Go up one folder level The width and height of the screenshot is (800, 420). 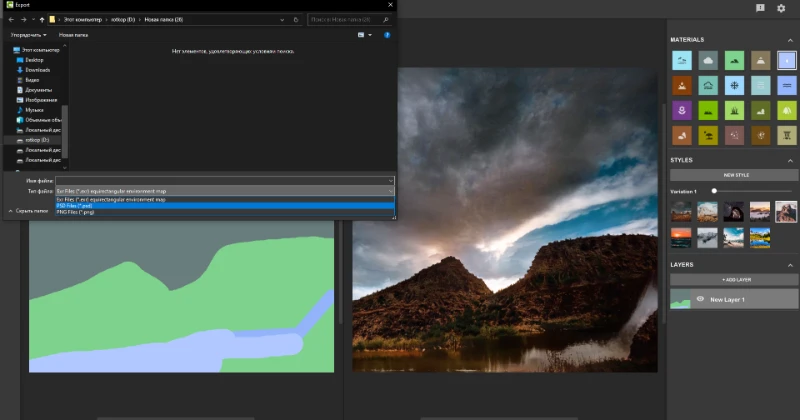click(42, 19)
